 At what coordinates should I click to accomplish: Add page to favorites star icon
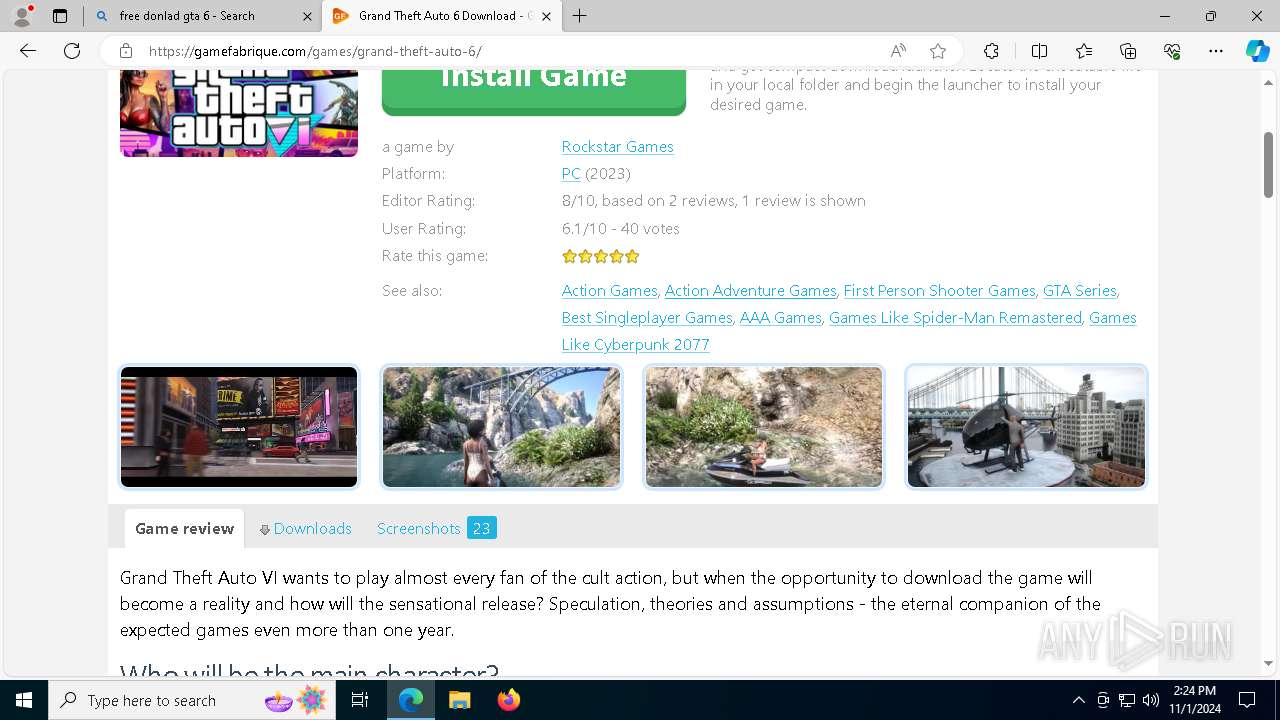click(x=938, y=51)
